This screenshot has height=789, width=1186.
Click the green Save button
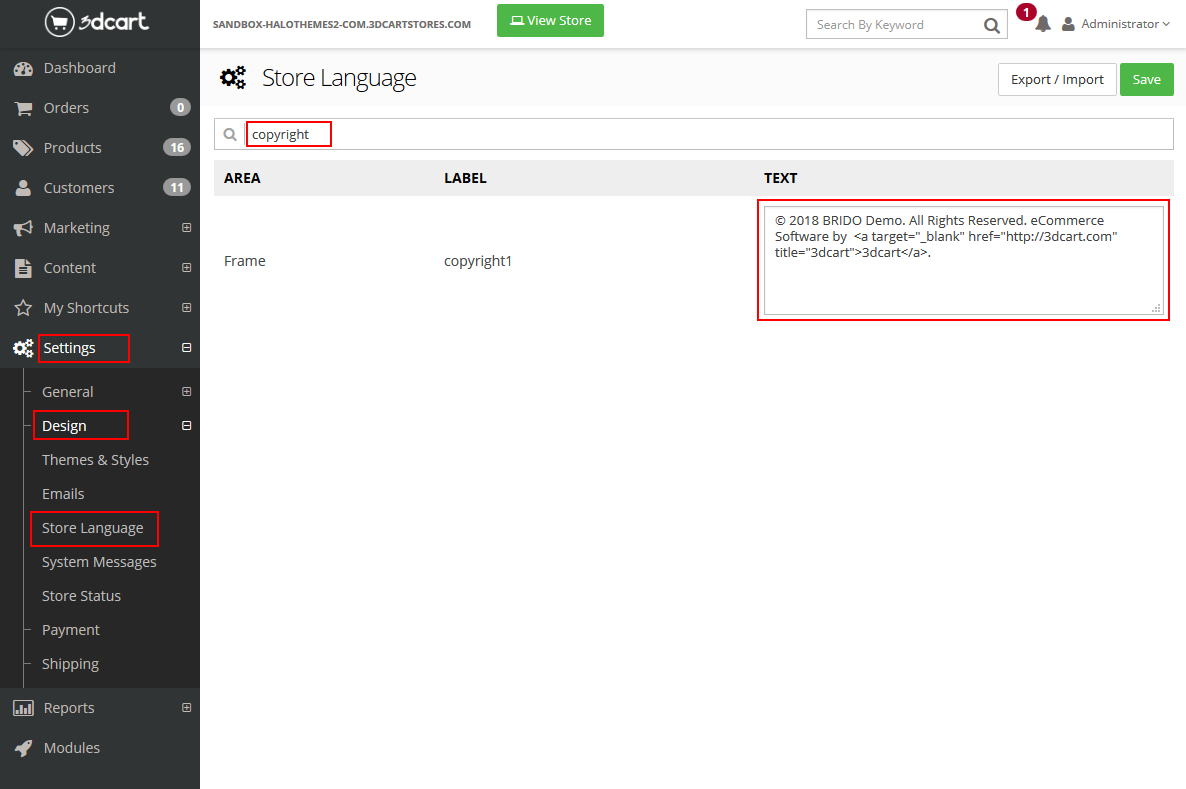coord(1146,80)
